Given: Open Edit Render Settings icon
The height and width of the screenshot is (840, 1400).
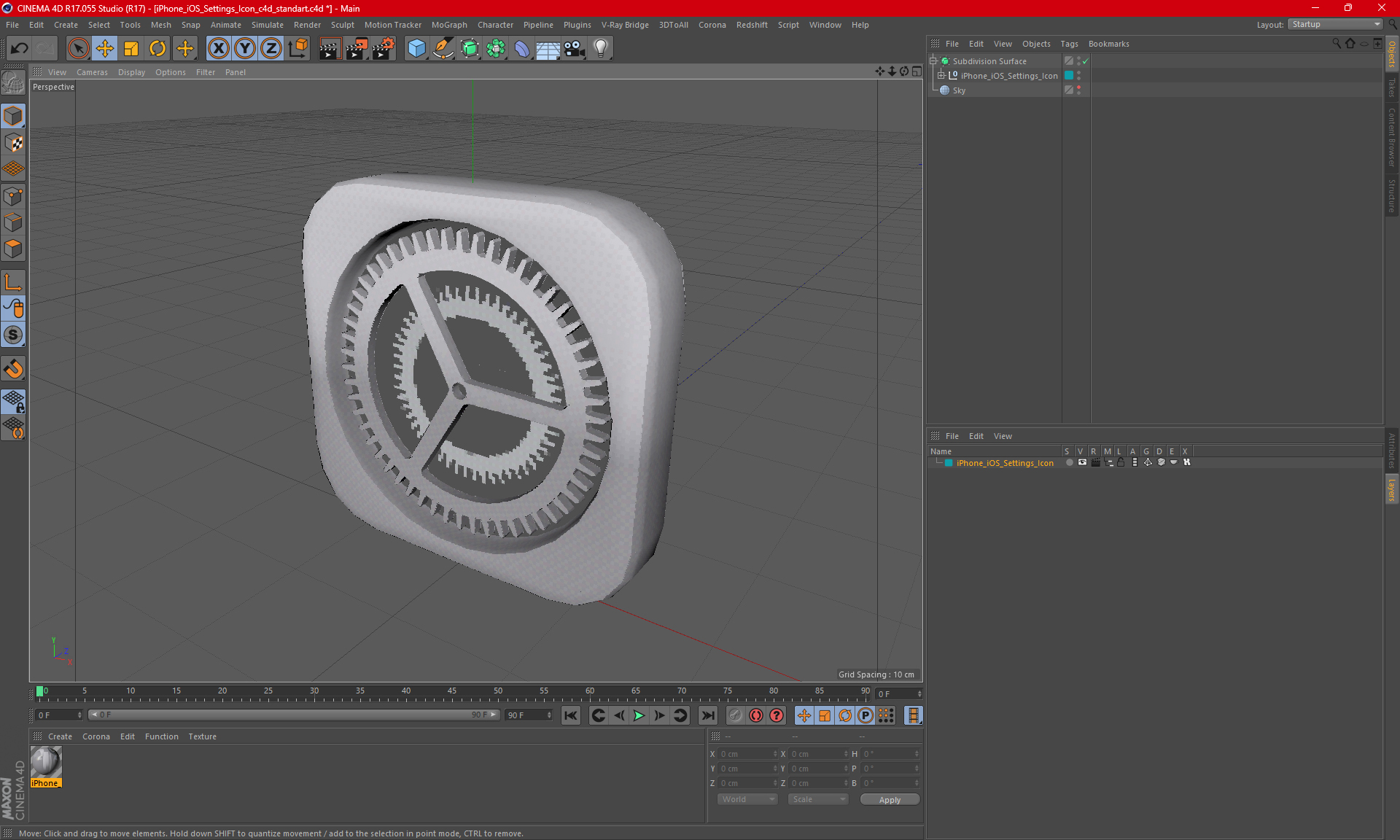Looking at the screenshot, I should (x=384, y=48).
